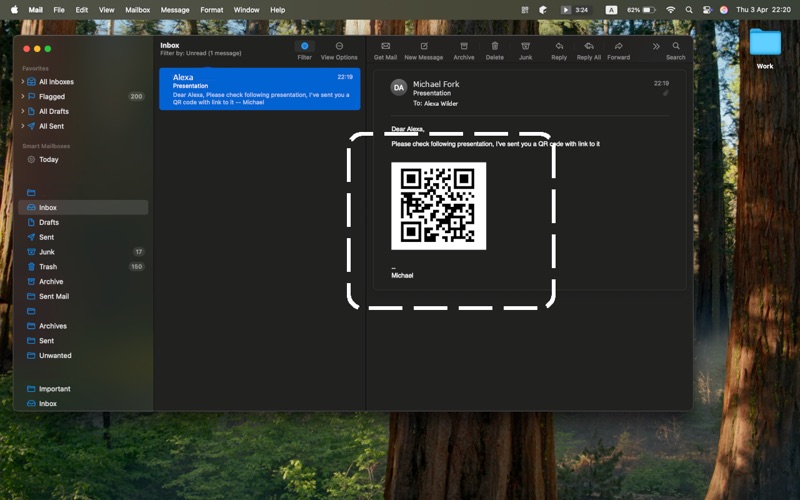The image size is (800, 500).
Task: Open the Edit menu
Action: 82,10
